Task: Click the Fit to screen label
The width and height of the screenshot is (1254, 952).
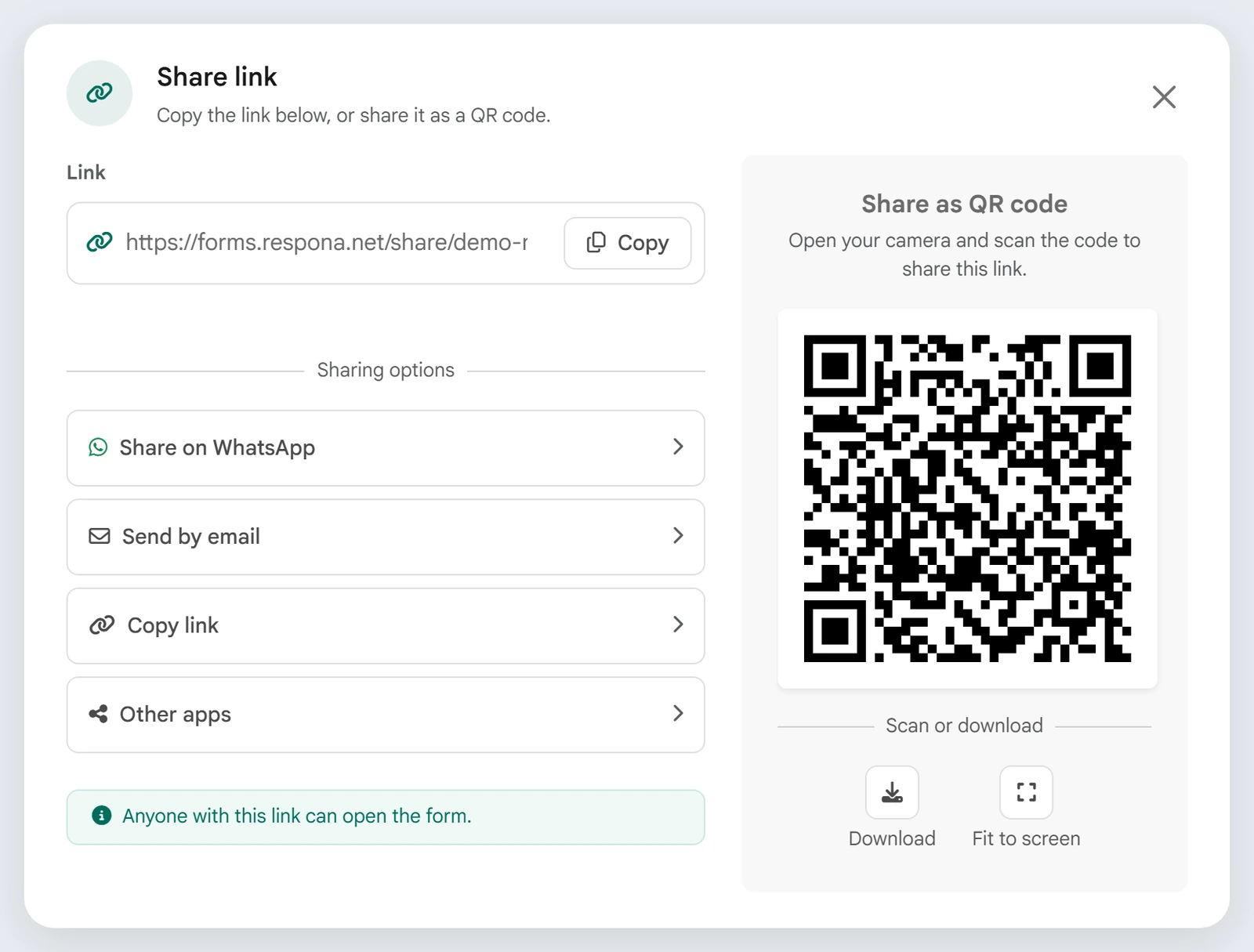Action: 1026,838
